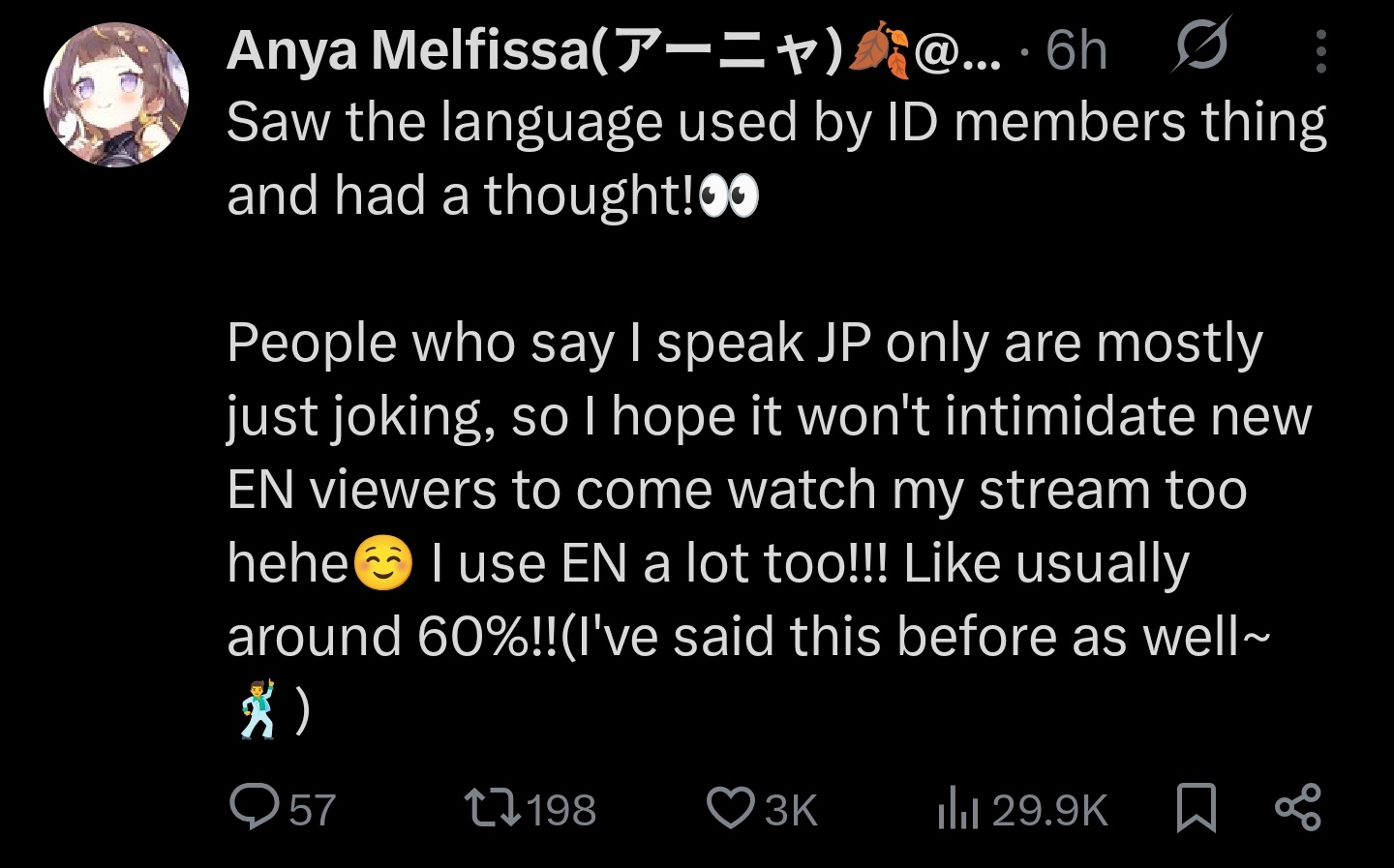Click the Grok explain icon
This screenshot has width=1394, height=868.
(x=1199, y=45)
